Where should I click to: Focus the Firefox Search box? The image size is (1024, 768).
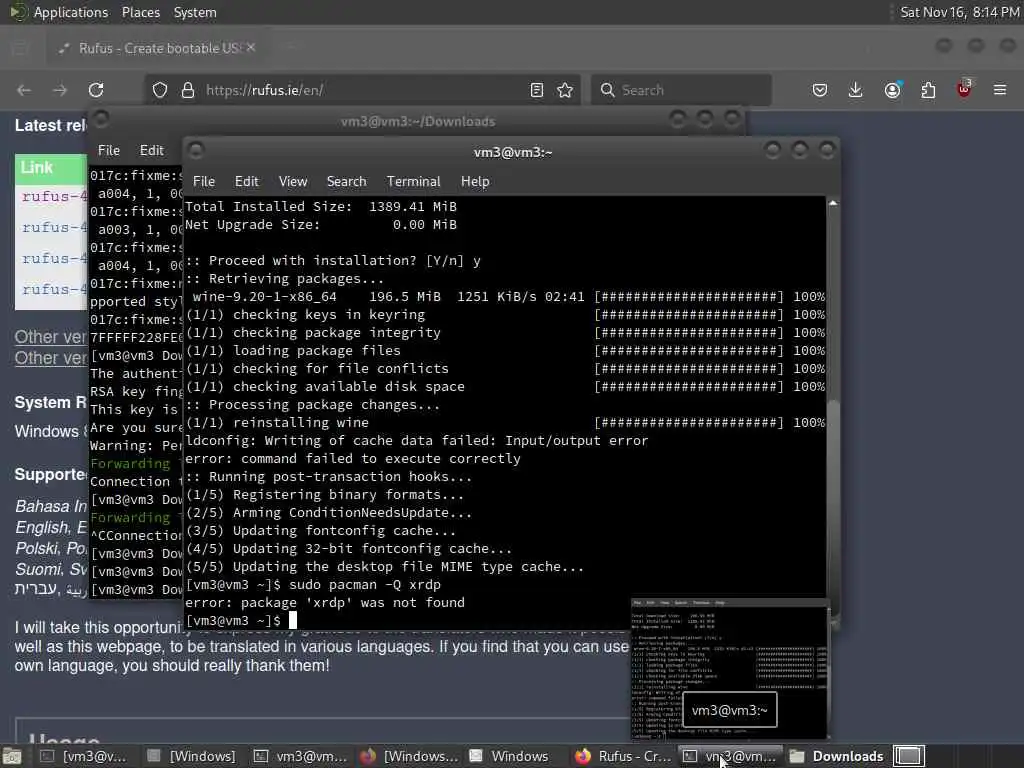click(x=681, y=90)
